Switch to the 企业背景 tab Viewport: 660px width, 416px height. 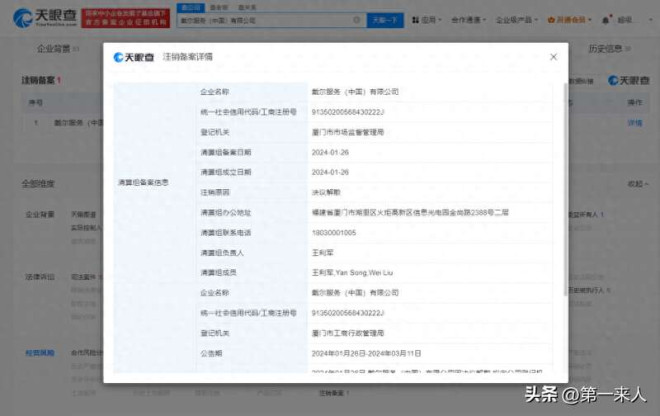tap(54, 48)
